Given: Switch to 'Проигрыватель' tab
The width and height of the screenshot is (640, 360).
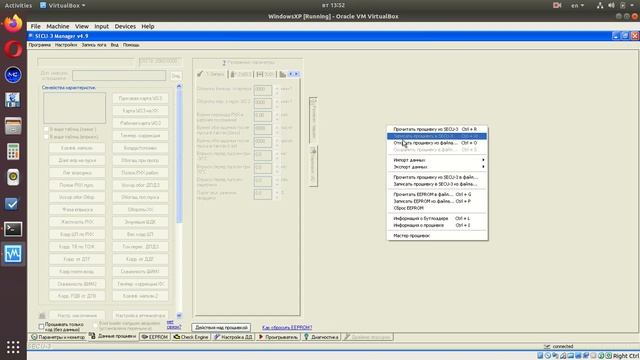Looking at the screenshot, I should [x=278, y=337].
